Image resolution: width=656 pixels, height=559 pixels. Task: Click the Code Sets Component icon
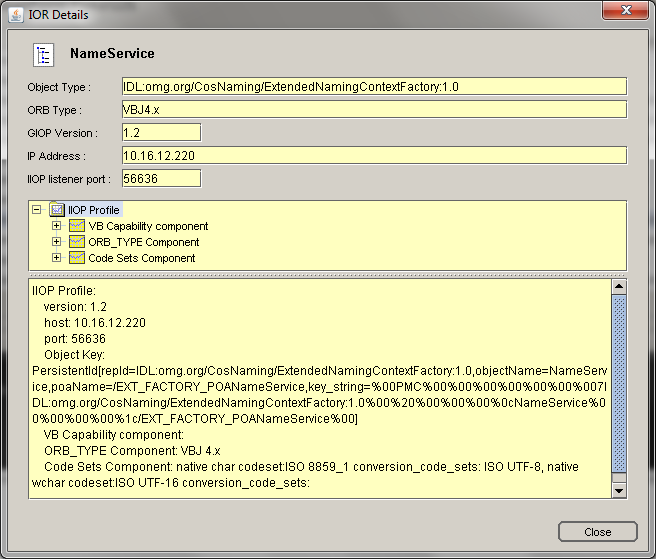77,257
